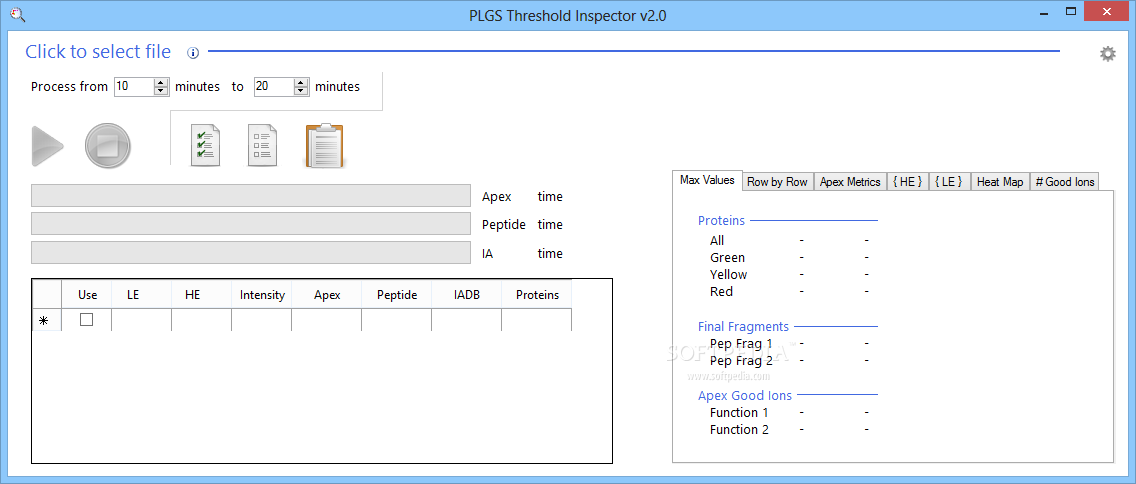The height and width of the screenshot is (484, 1136).
Task: Click the Proteins section heading
Action: click(x=721, y=220)
